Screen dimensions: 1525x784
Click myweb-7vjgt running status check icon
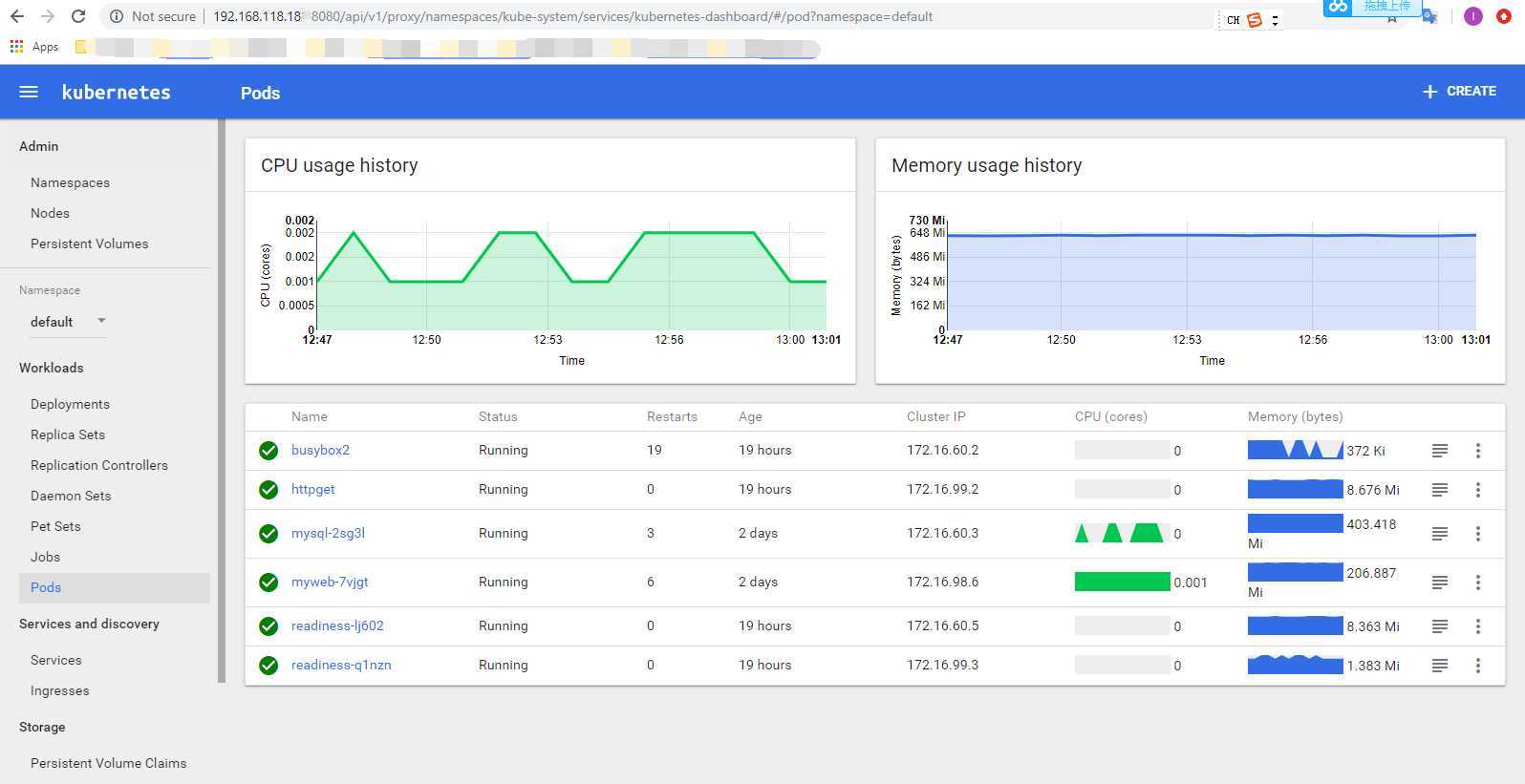coord(268,583)
